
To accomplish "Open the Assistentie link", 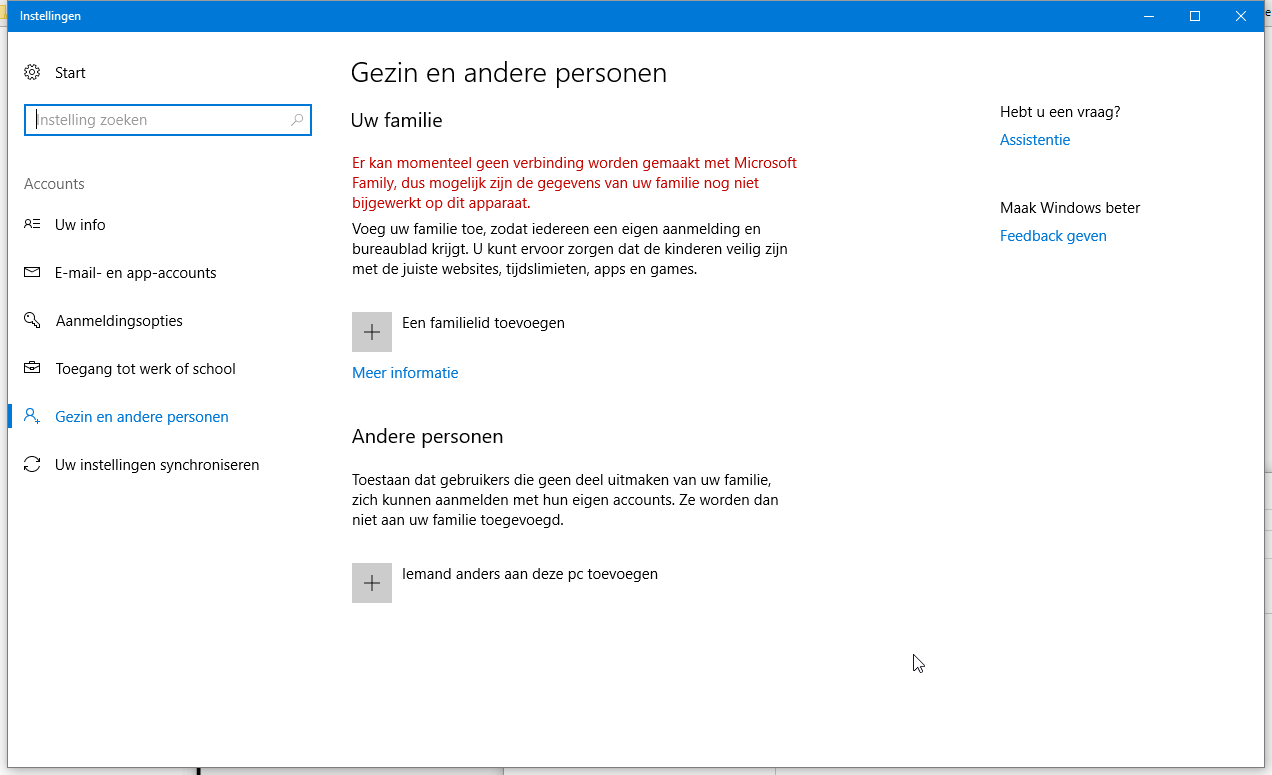I will (x=1035, y=140).
